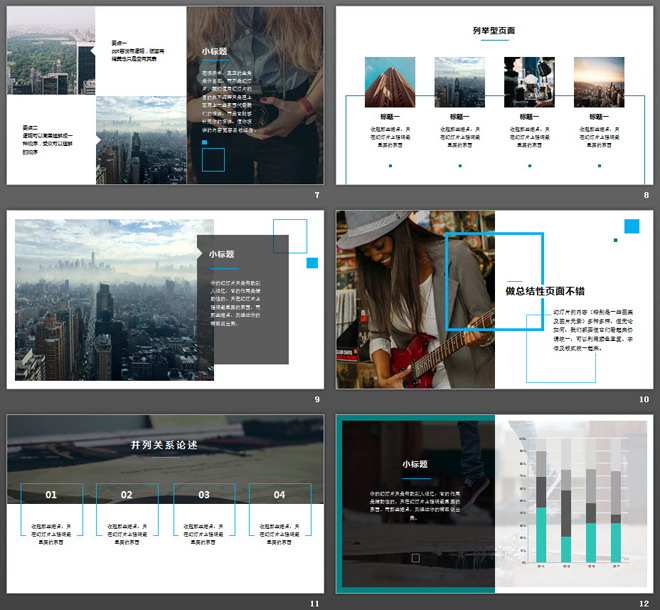This screenshot has width=660, height=610.
Task: Select slide 8 thumbnail titled 列举型页面
Action: pyautogui.click(x=495, y=95)
